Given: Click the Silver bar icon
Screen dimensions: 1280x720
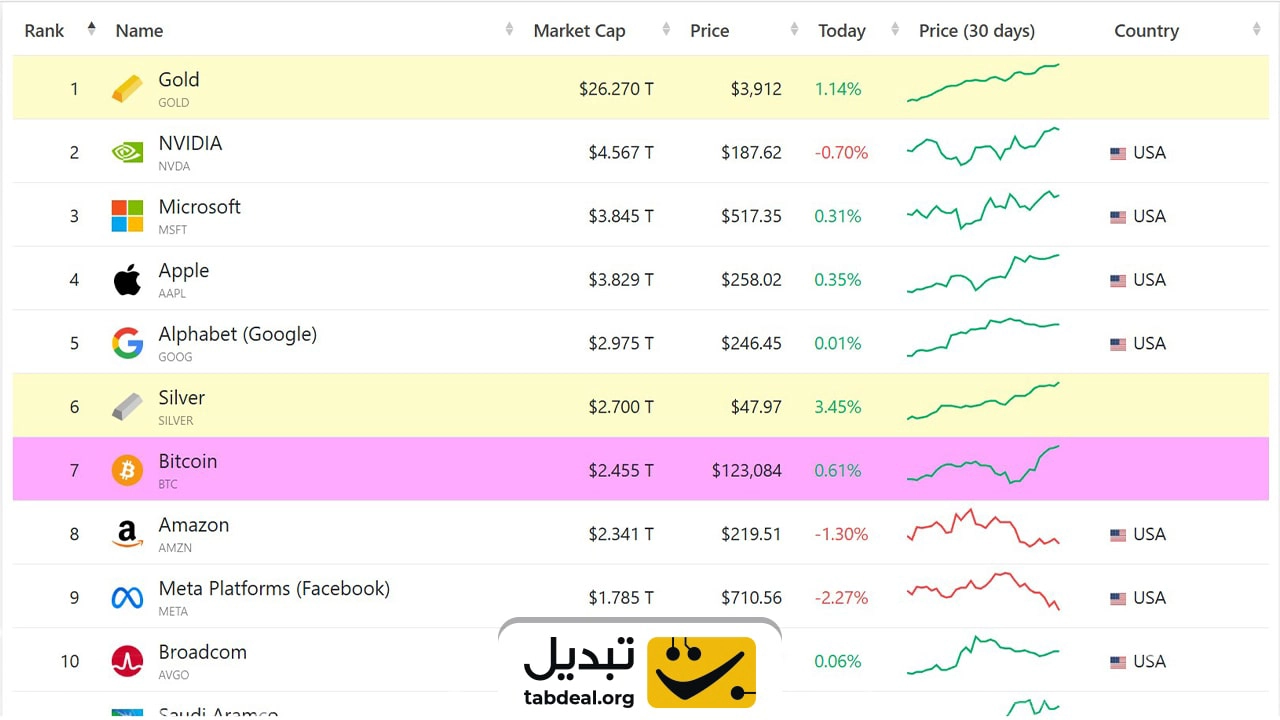Looking at the screenshot, I should [x=127, y=407].
